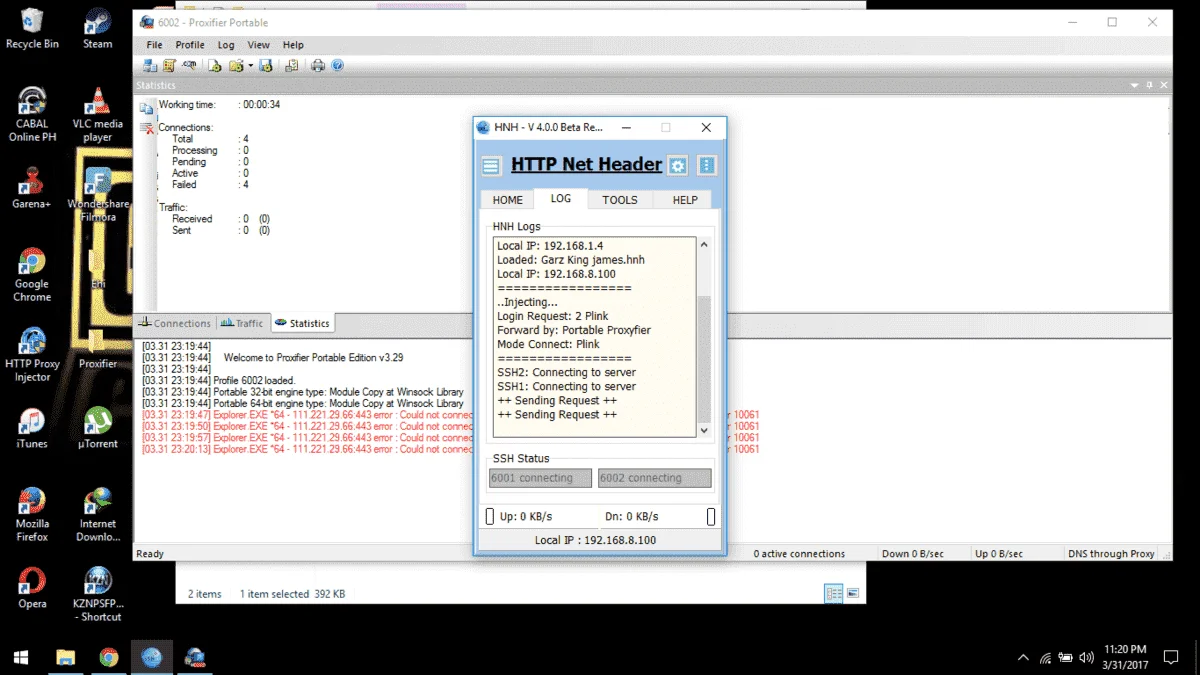Open File Explorer from taskbar
The image size is (1200, 675).
tap(65, 657)
